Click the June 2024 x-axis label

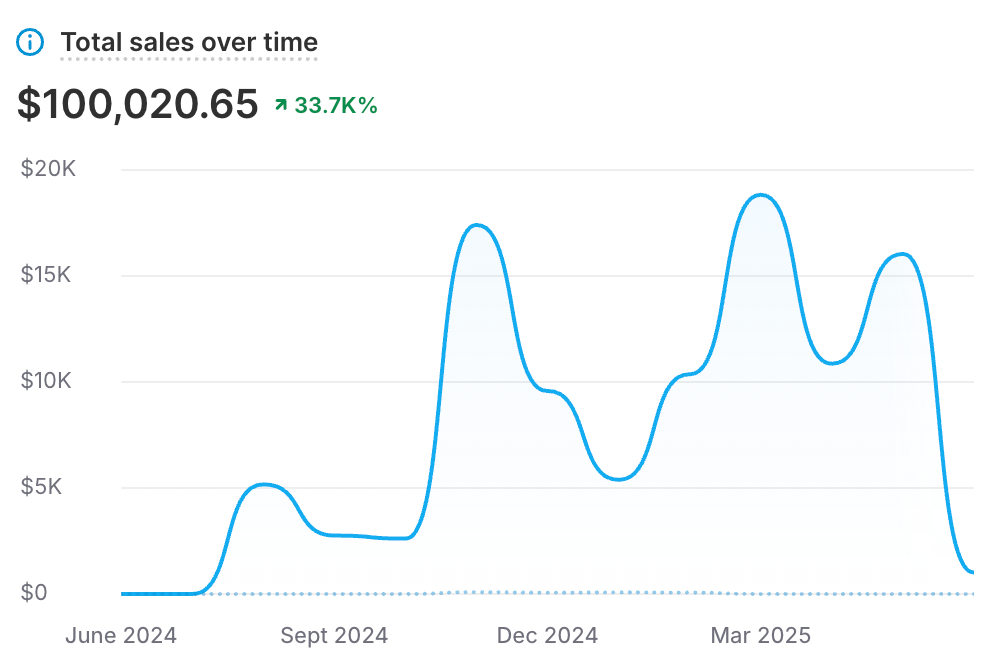pyautogui.click(x=121, y=636)
